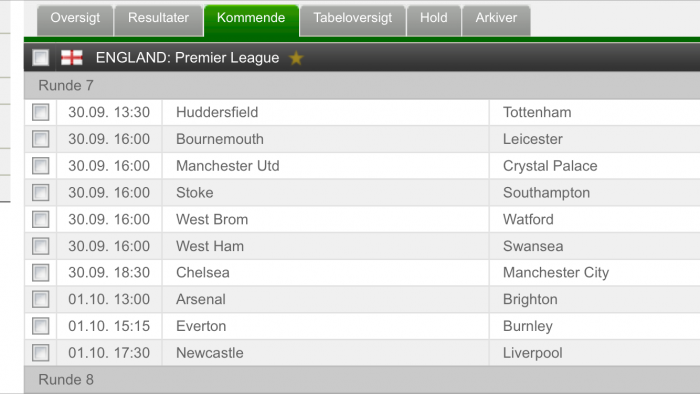
Task: Expand the Runde 8 section header
Action: [x=362, y=380]
